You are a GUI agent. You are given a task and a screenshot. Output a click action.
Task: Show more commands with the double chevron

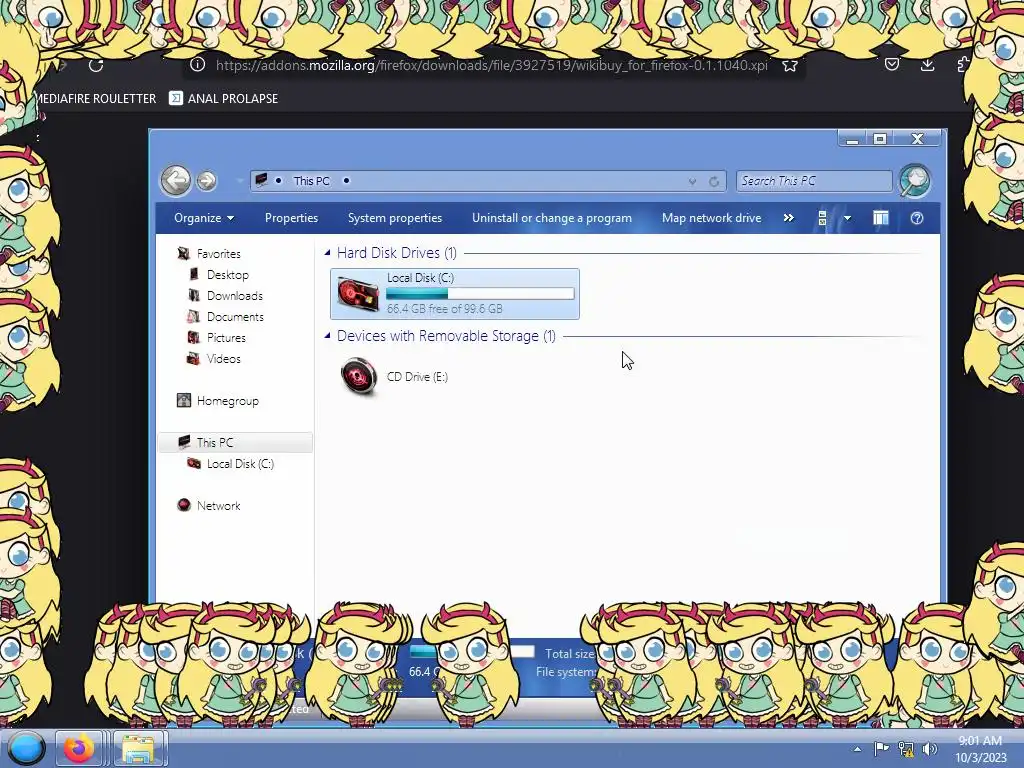tap(788, 218)
